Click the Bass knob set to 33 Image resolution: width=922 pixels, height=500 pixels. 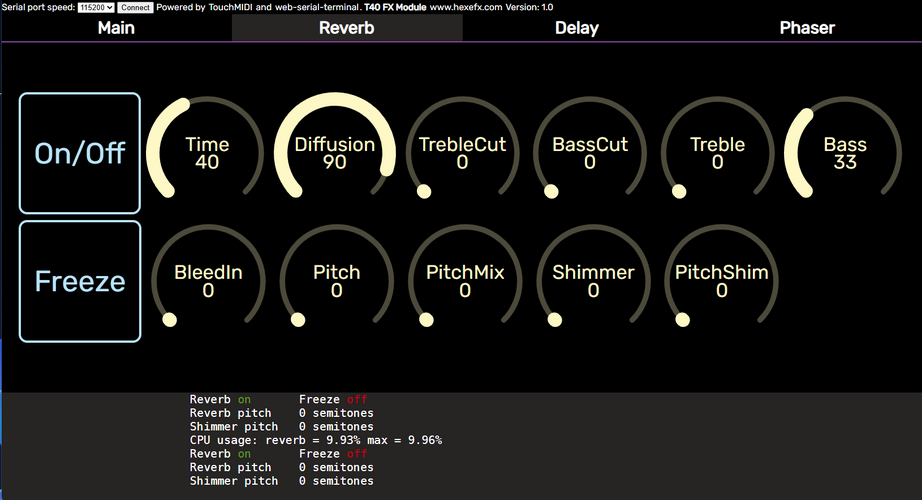pos(845,153)
